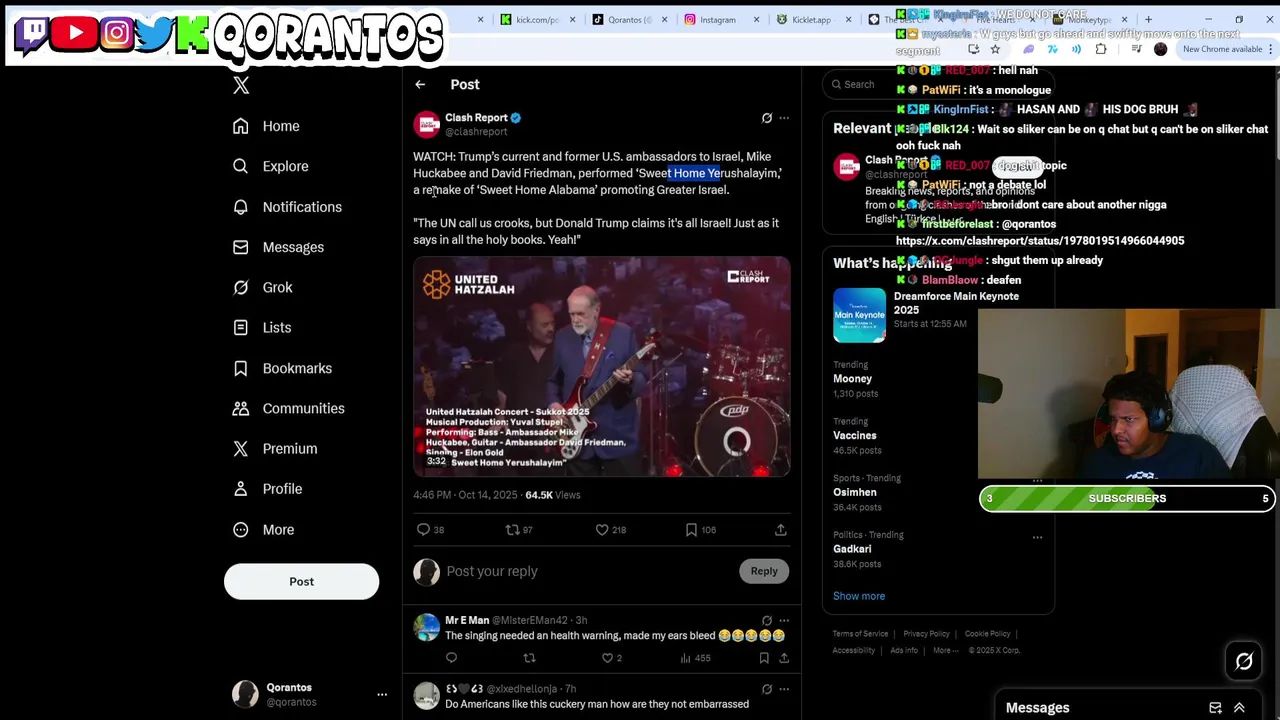The width and height of the screenshot is (1280, 720).
Task: Switch to the Instagram browser tab
Action: pyautogui.click(x=721, y=19)
